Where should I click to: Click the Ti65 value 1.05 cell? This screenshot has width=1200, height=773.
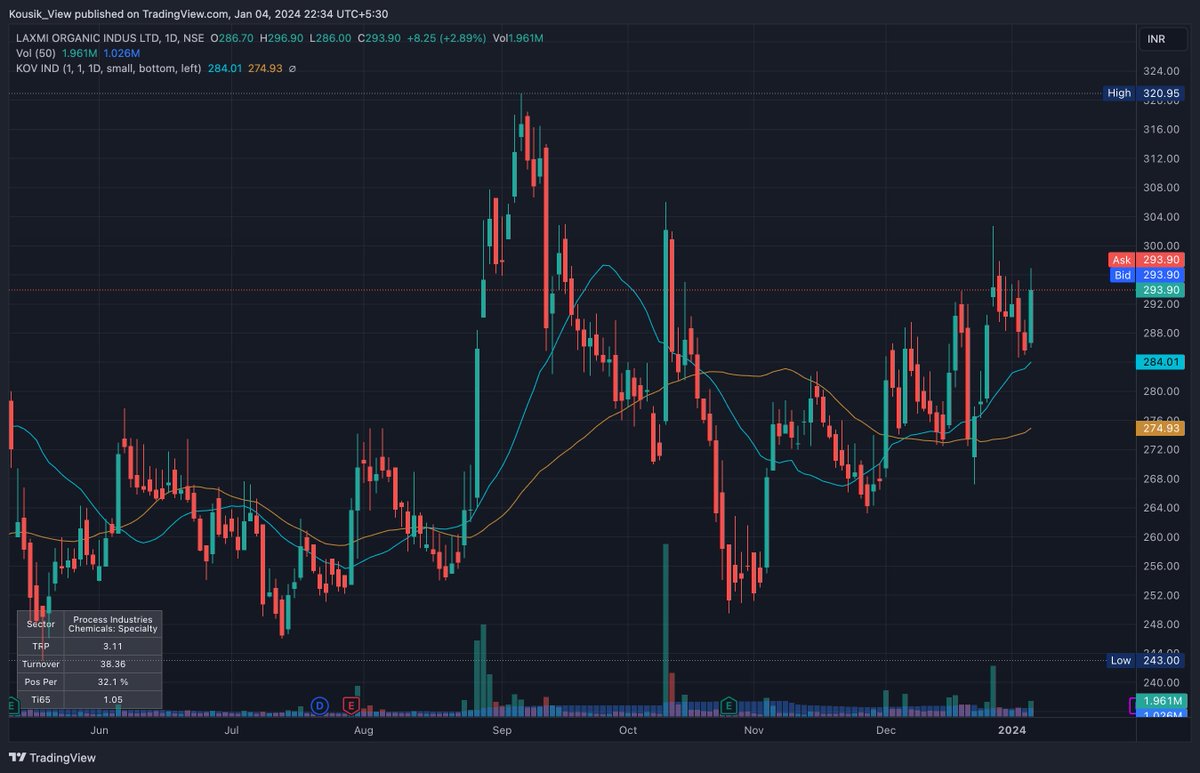point(111,699)
